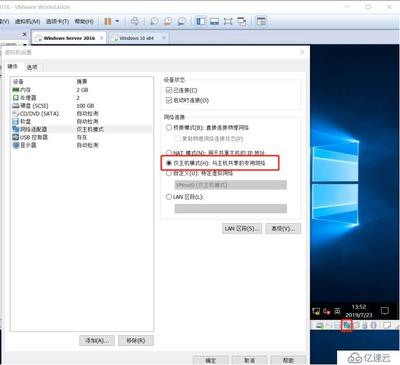The image size is (400, 365).
Task: Click the Take Snapshot clock icon
Action: [154, 21]
